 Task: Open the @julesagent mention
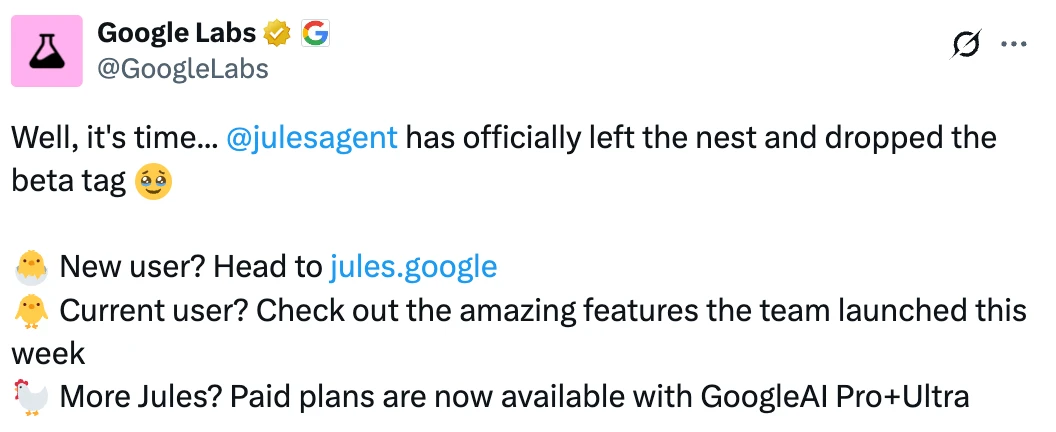pyautogui.click(x=312, y=138)
